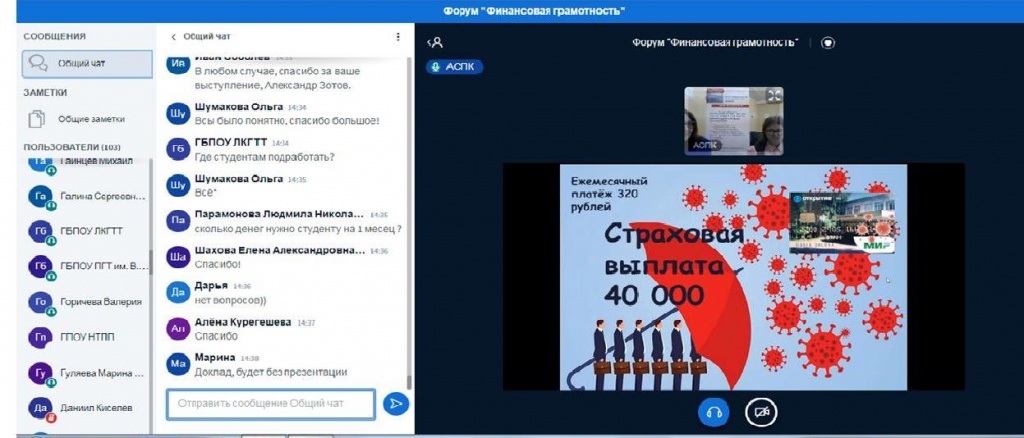Click message 'Доклад, будет без презентации'

(x=270, y=372)
